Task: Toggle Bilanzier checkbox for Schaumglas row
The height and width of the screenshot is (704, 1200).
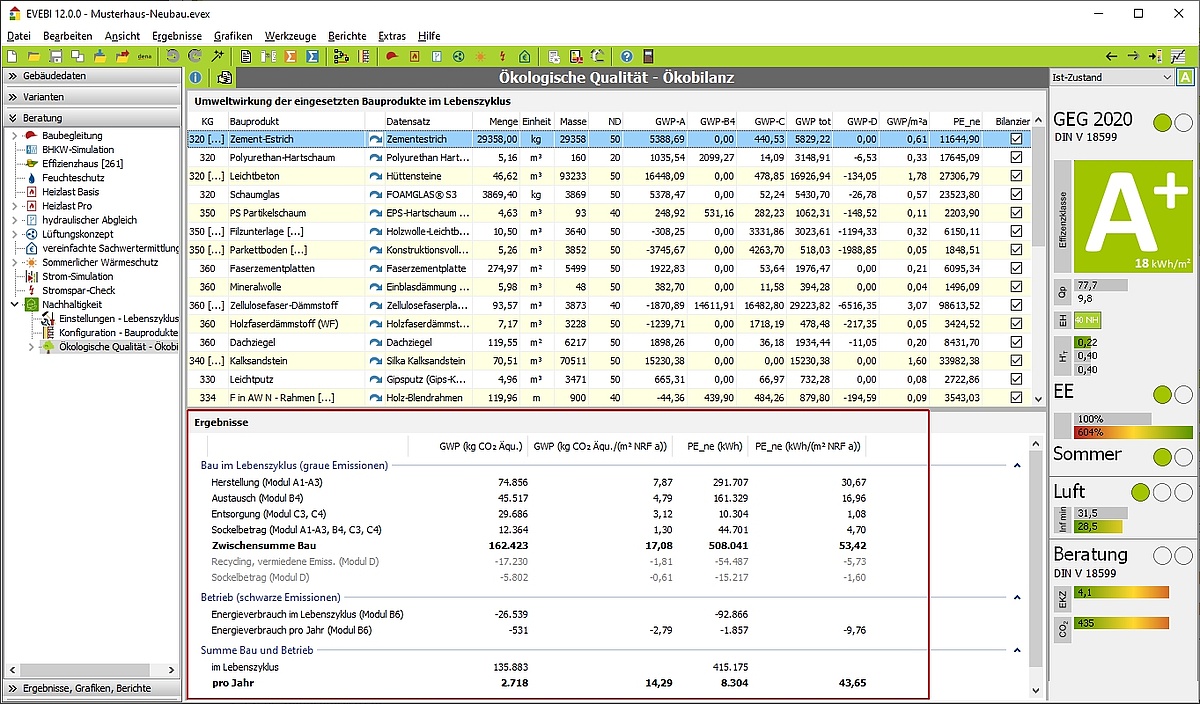Action: coord(1016,194)
